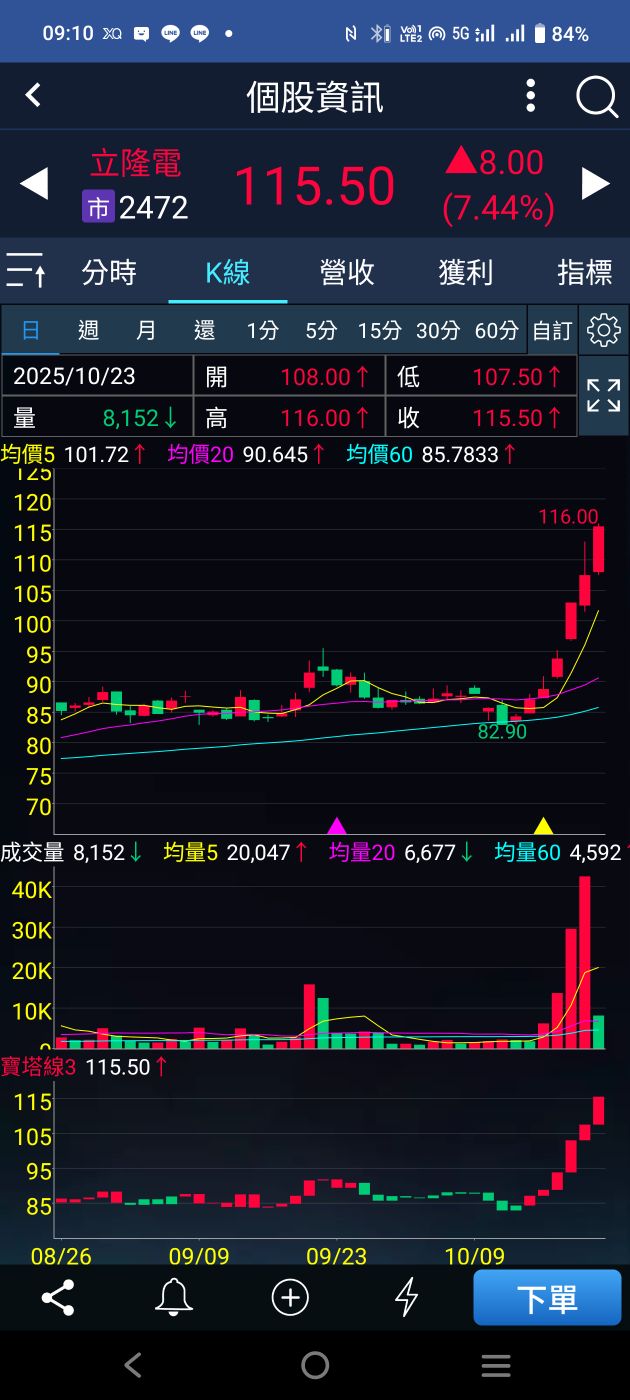The image size is (630, 1400).
Task: Tap the 116.00 high annotation on the chart
Action: (568, 517)
